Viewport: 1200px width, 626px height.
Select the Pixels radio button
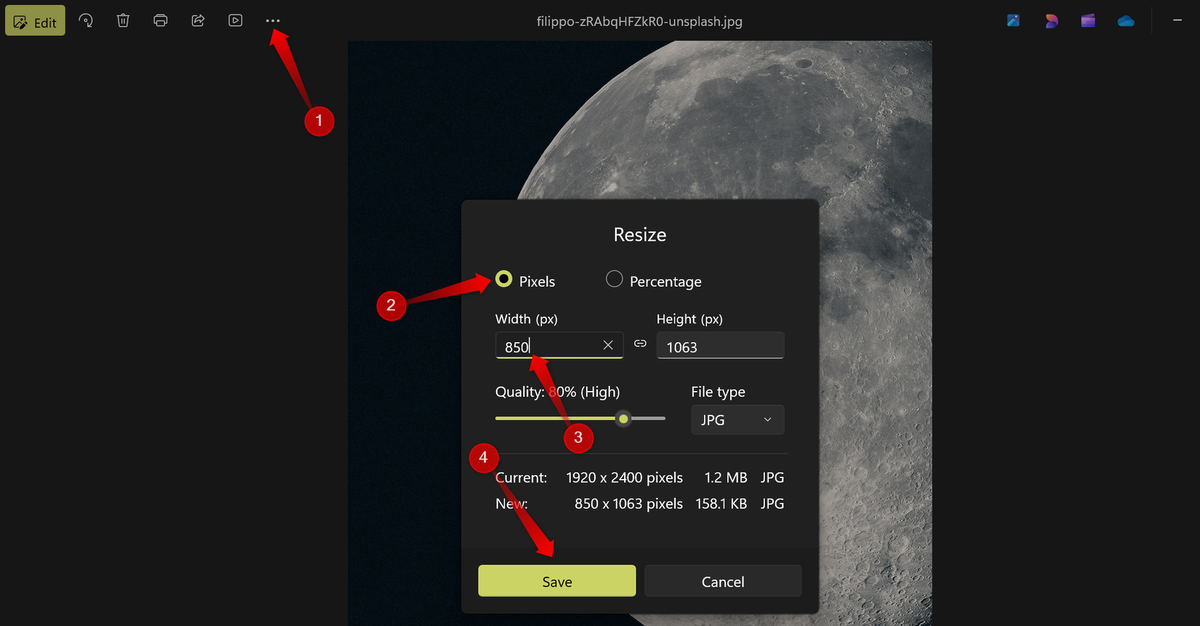504,280
